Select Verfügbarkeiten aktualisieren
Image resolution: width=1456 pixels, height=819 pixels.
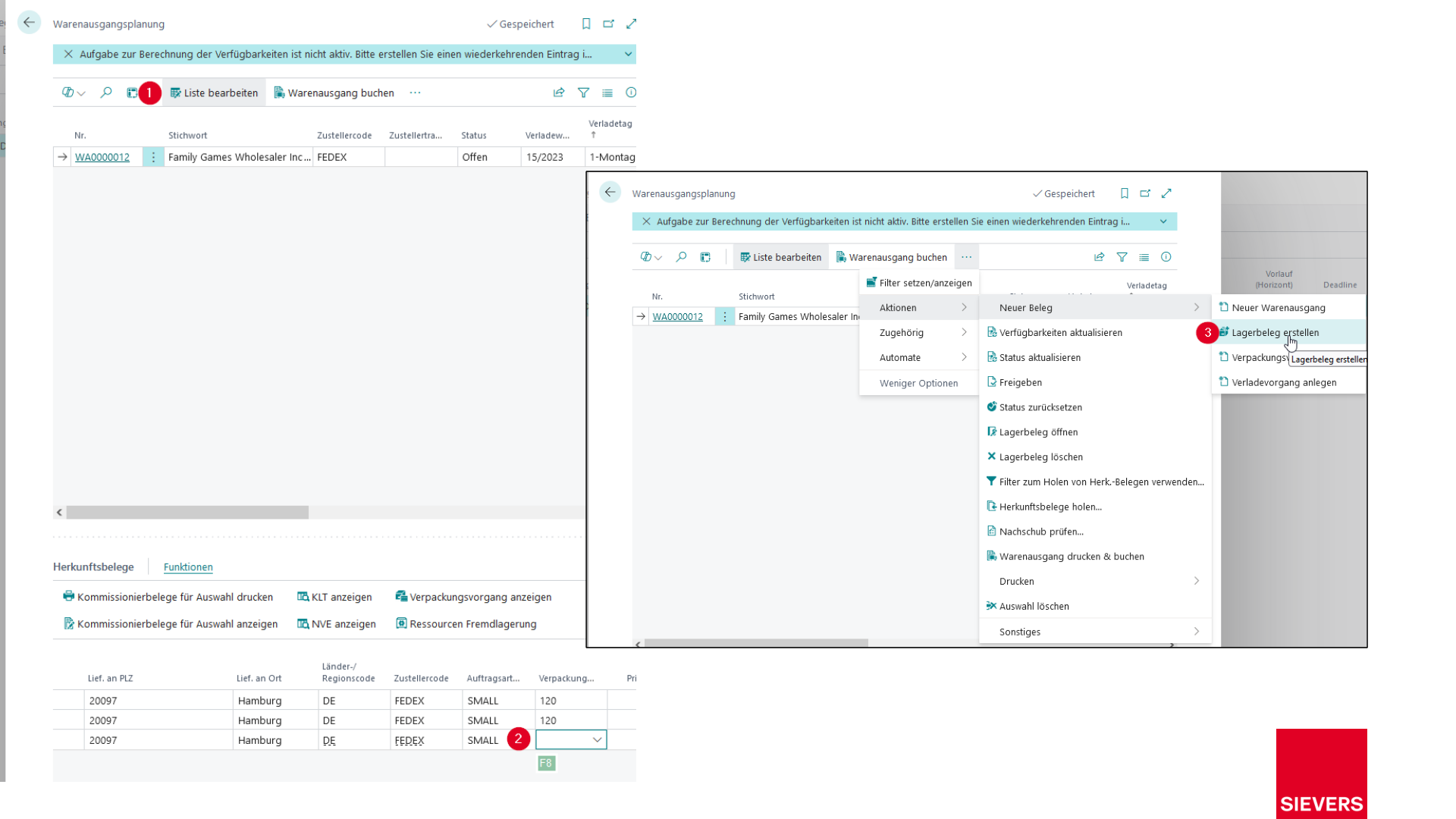pos(1095,333)
